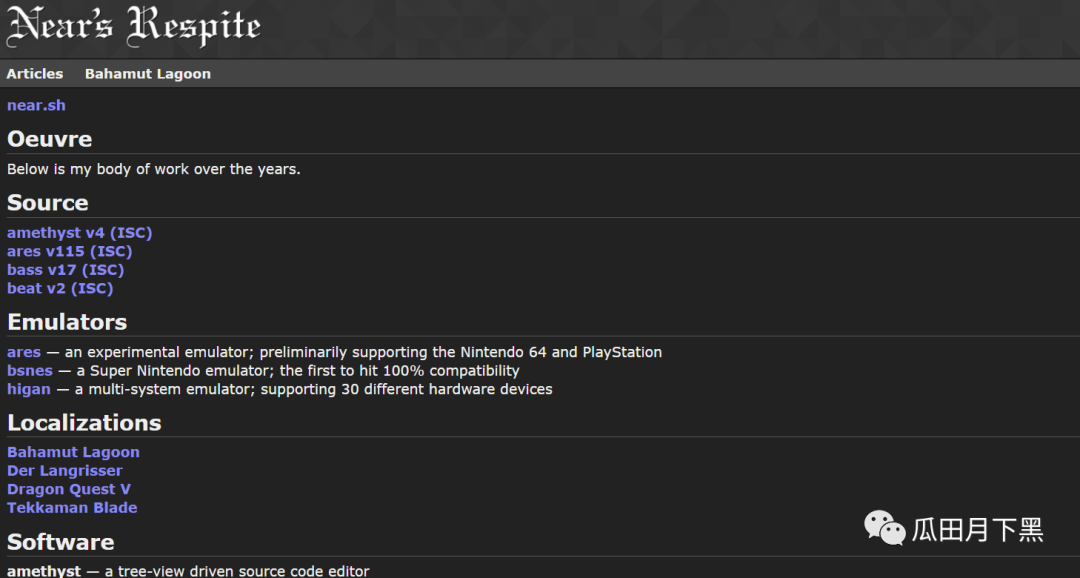Open the bsnes emulator link
Image resolution: width=1080 pixels, height=578 pixels.
coord(30,371)
